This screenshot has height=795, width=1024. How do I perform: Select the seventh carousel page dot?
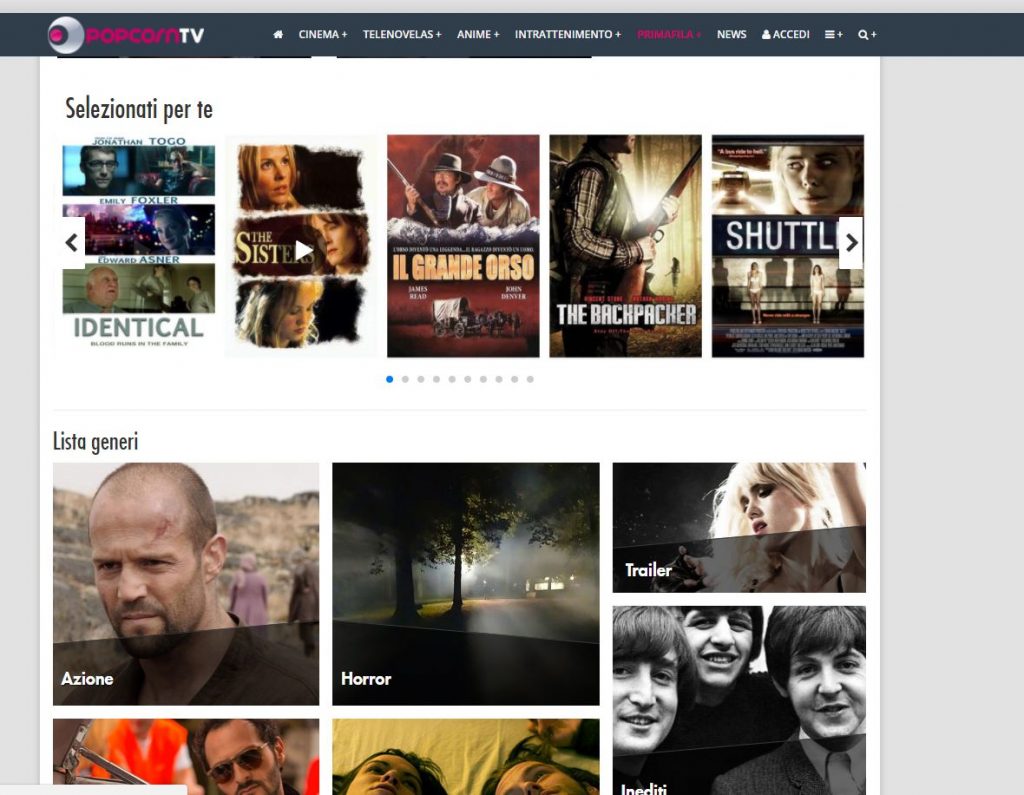483,379
